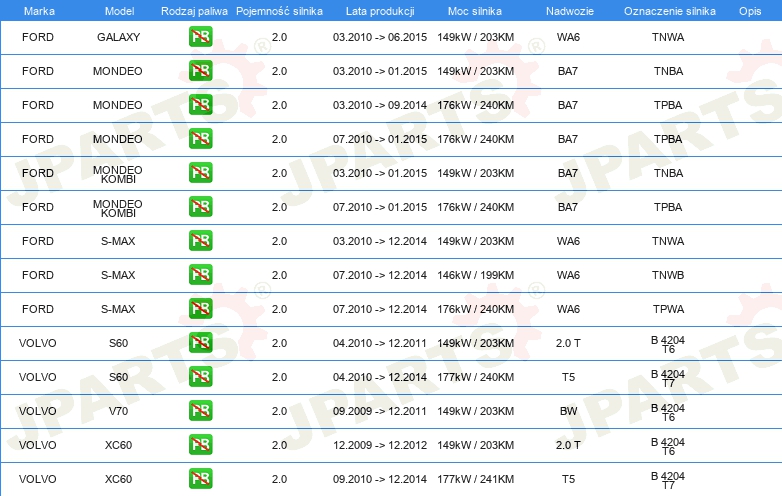Click the date range 07.2010 -> 12.2014 in the TPWA row
Viewport: 782px width, 496px height.
pyautogui.click(x=380, y=309)
